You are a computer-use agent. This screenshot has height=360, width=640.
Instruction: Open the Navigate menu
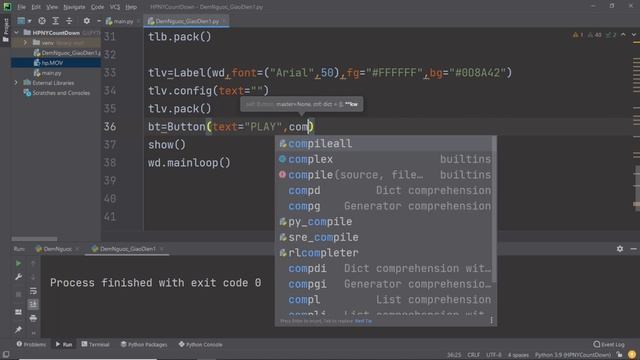[74, 7]
